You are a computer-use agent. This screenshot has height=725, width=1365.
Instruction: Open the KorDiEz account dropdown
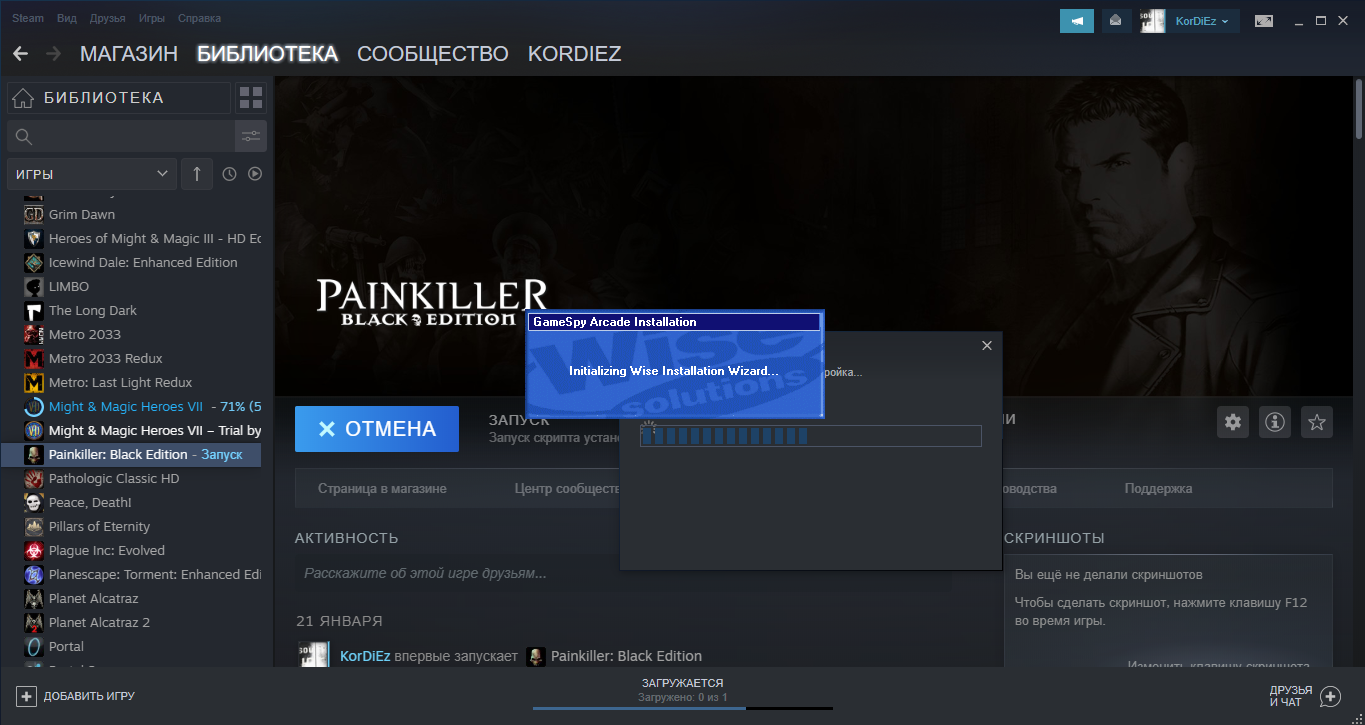pyautogui.click(x=1203, y=20)
